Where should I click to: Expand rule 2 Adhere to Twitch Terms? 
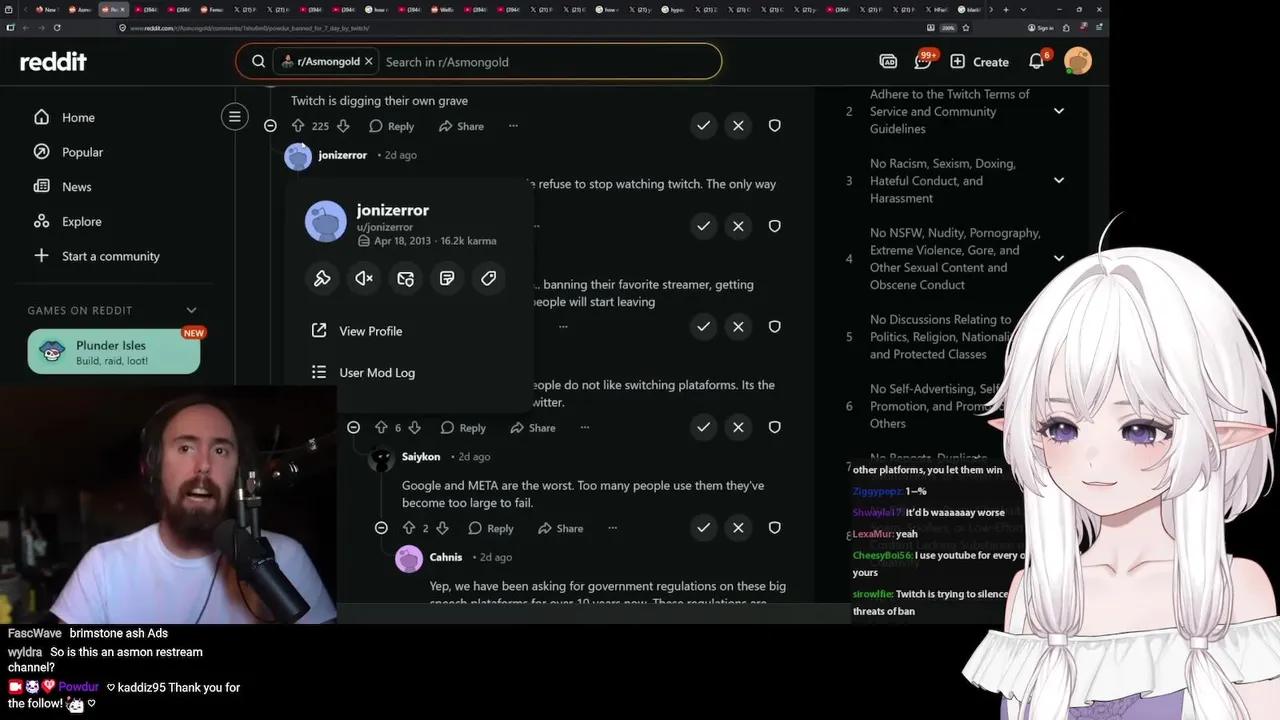pos(1058,111)
